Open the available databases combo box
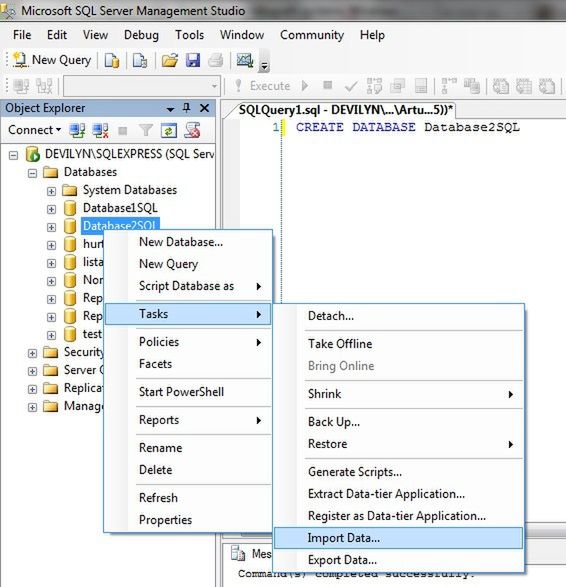This screenshot has height=587, width=566. [x=142, y=86]
